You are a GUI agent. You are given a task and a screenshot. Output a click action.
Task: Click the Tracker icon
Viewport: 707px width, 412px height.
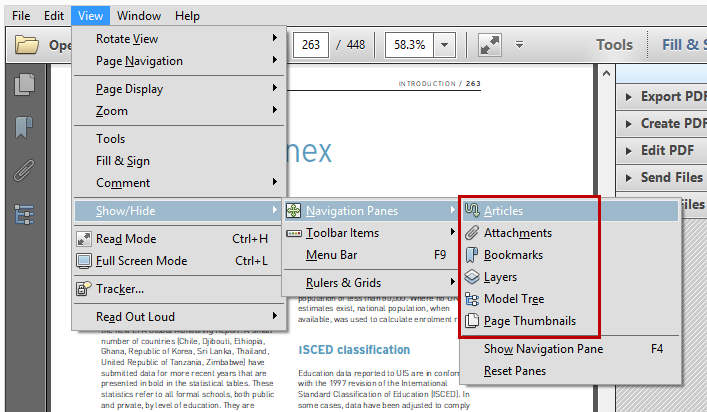pos(84,289)
